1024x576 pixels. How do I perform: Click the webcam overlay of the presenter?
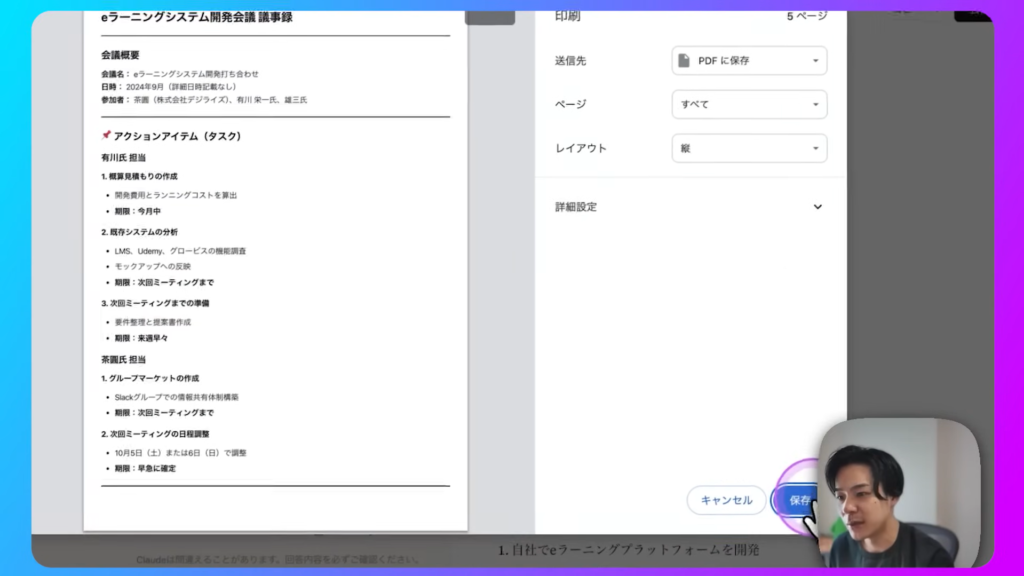pos(899,493)
